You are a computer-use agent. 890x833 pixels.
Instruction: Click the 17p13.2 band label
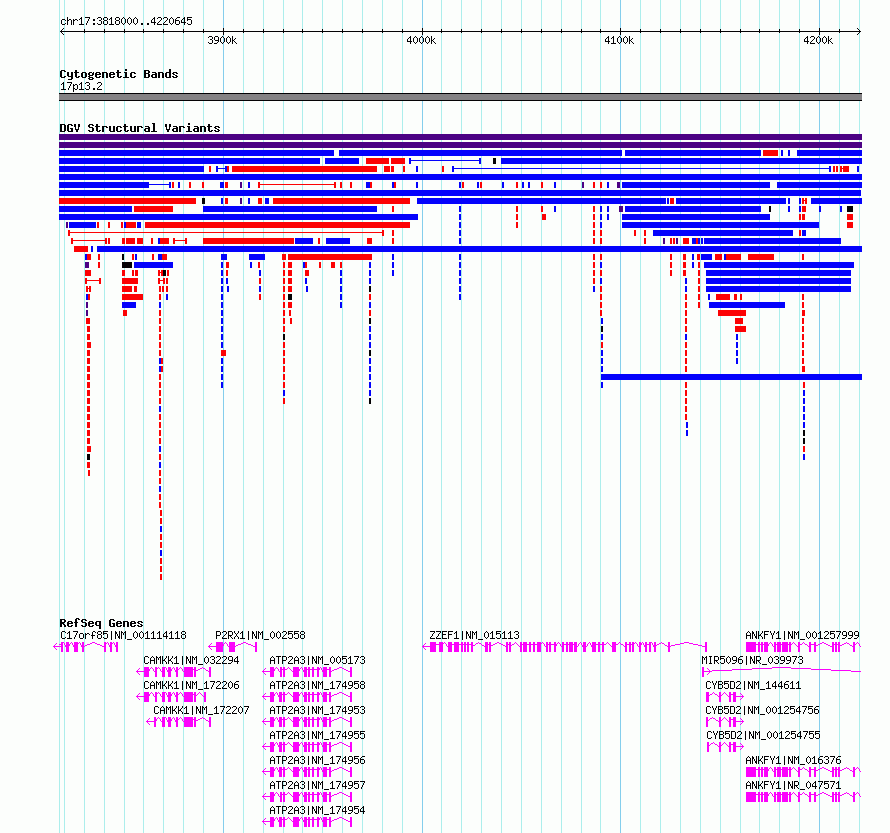(81, 86)
